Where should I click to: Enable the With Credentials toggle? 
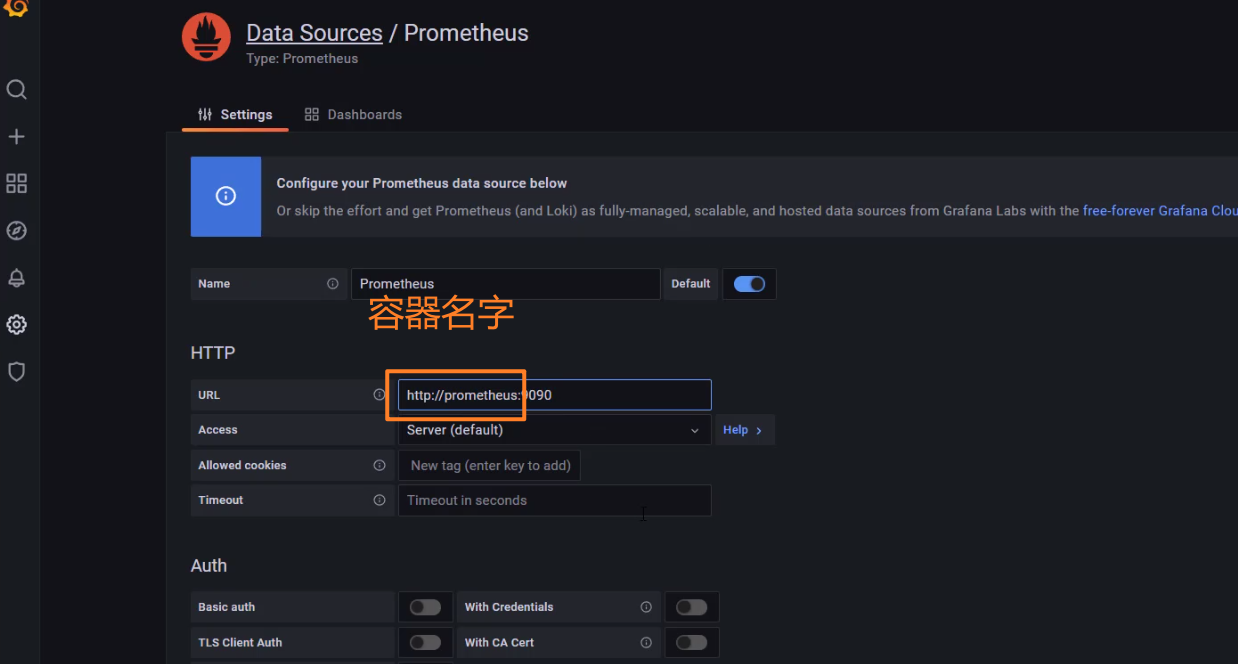coord(691,607)
